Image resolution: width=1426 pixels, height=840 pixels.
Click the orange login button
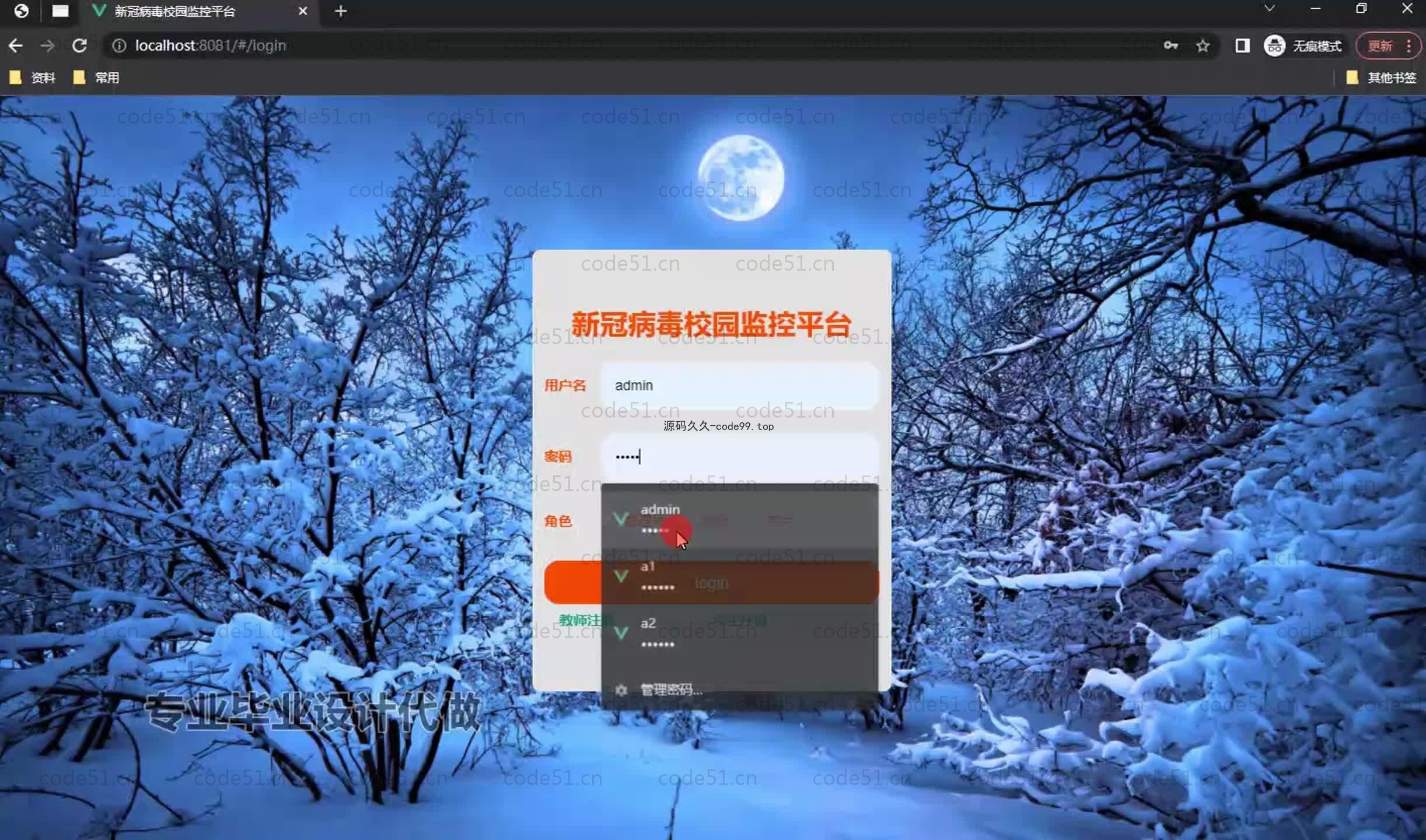pyautogui.click(x=711, y=583)
